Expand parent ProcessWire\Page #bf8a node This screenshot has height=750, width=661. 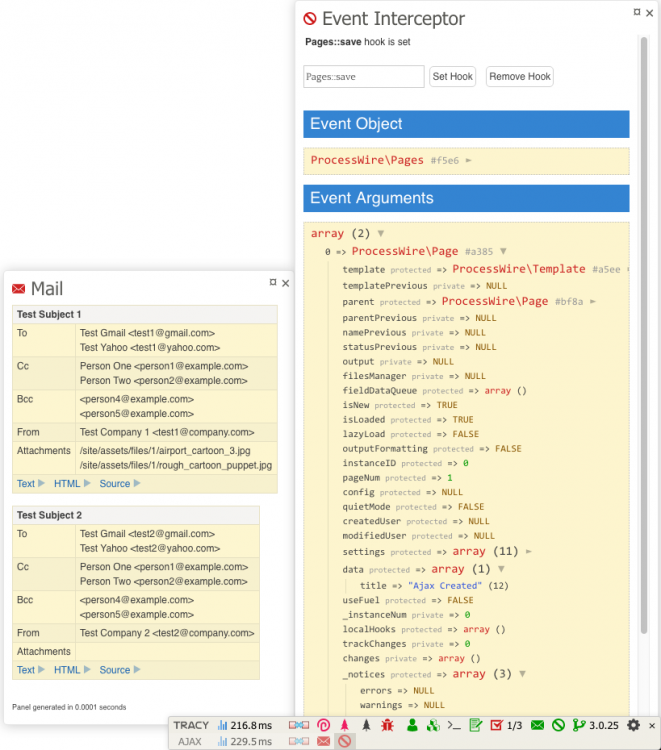(x=593, y=301)
